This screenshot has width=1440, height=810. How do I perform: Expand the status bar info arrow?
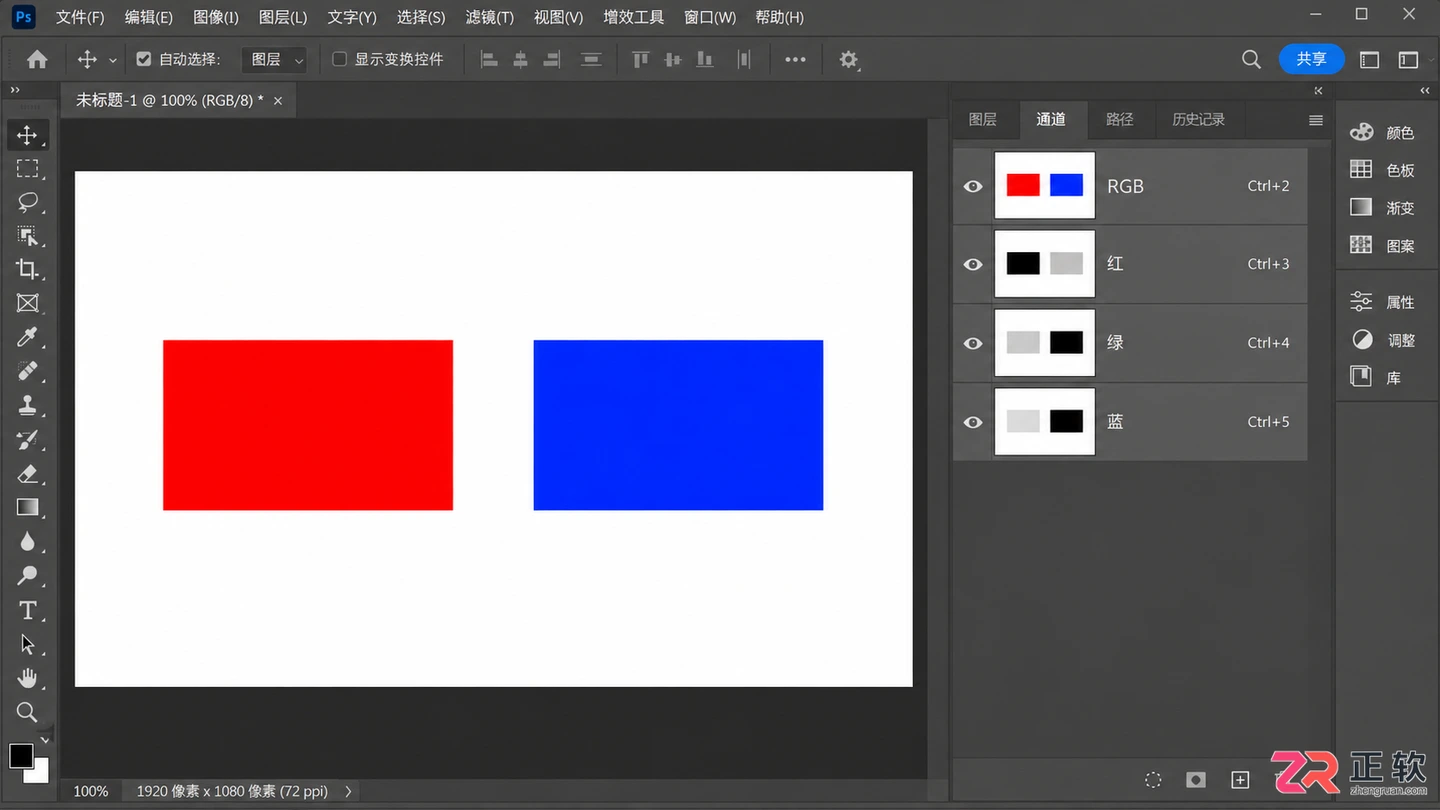(x=348, y=791)
